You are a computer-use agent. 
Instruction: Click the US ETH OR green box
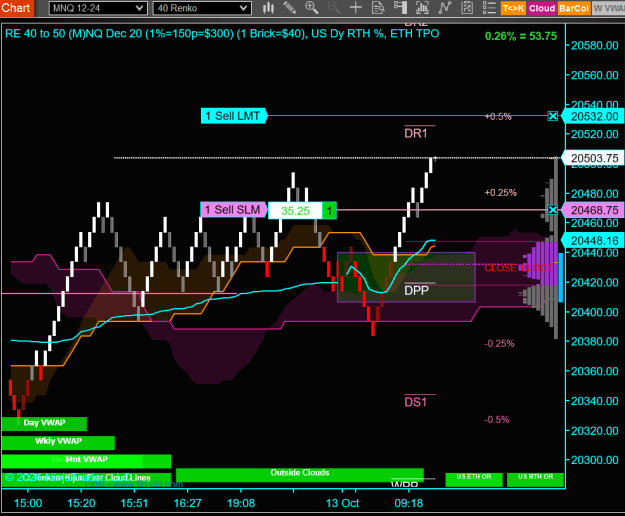474,479
